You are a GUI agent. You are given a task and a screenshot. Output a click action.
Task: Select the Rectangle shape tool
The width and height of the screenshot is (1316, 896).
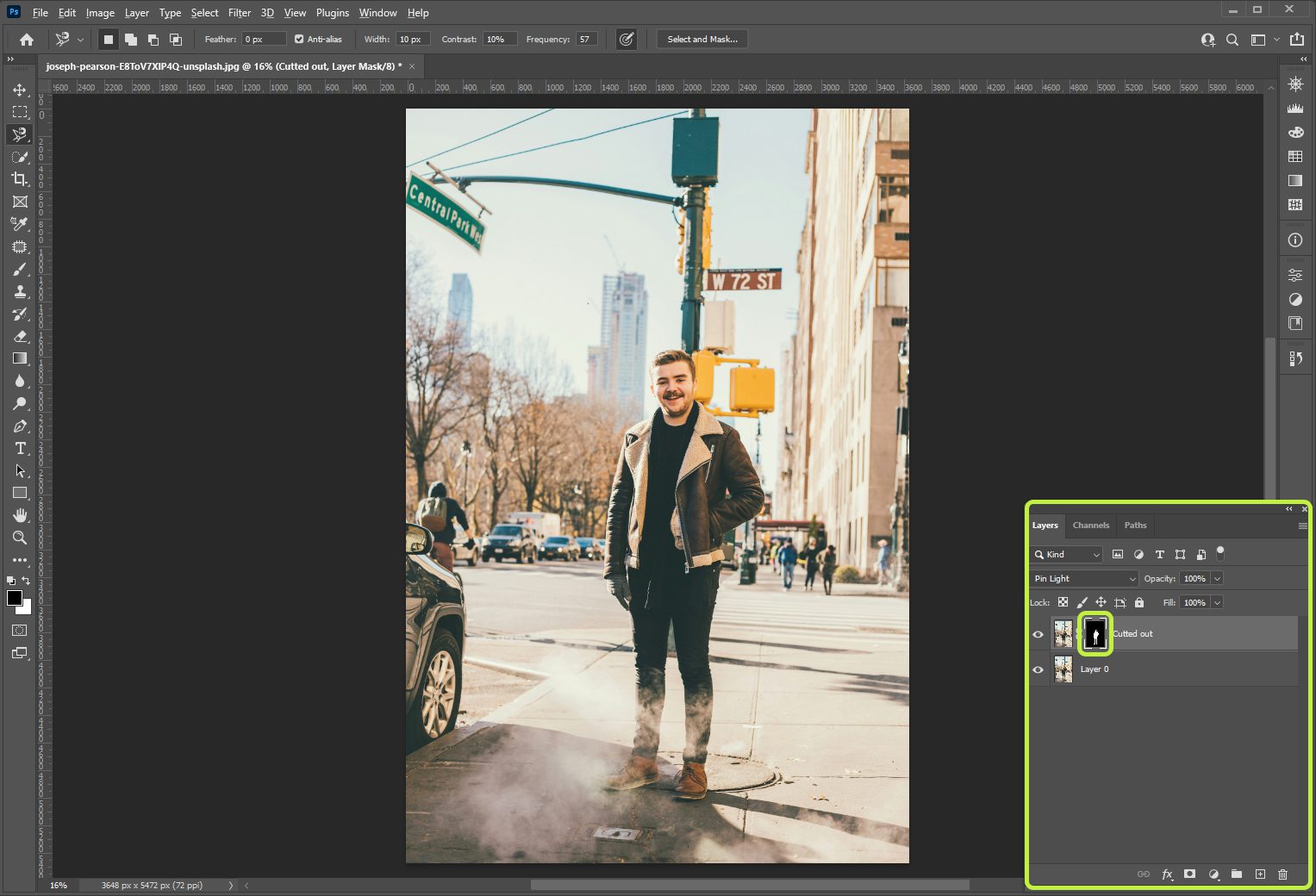[20, 493]
